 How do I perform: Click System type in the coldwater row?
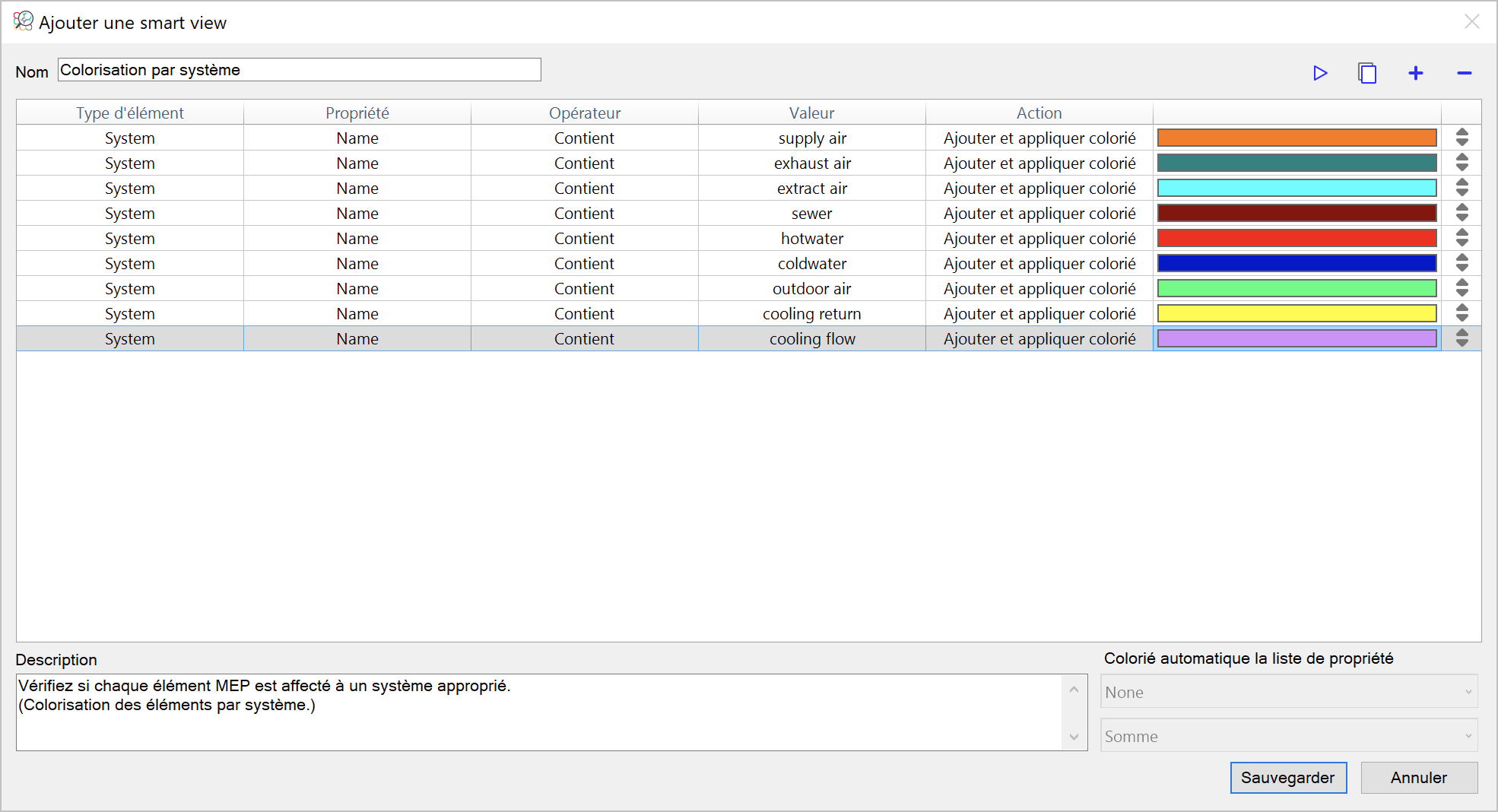[130, 263]
